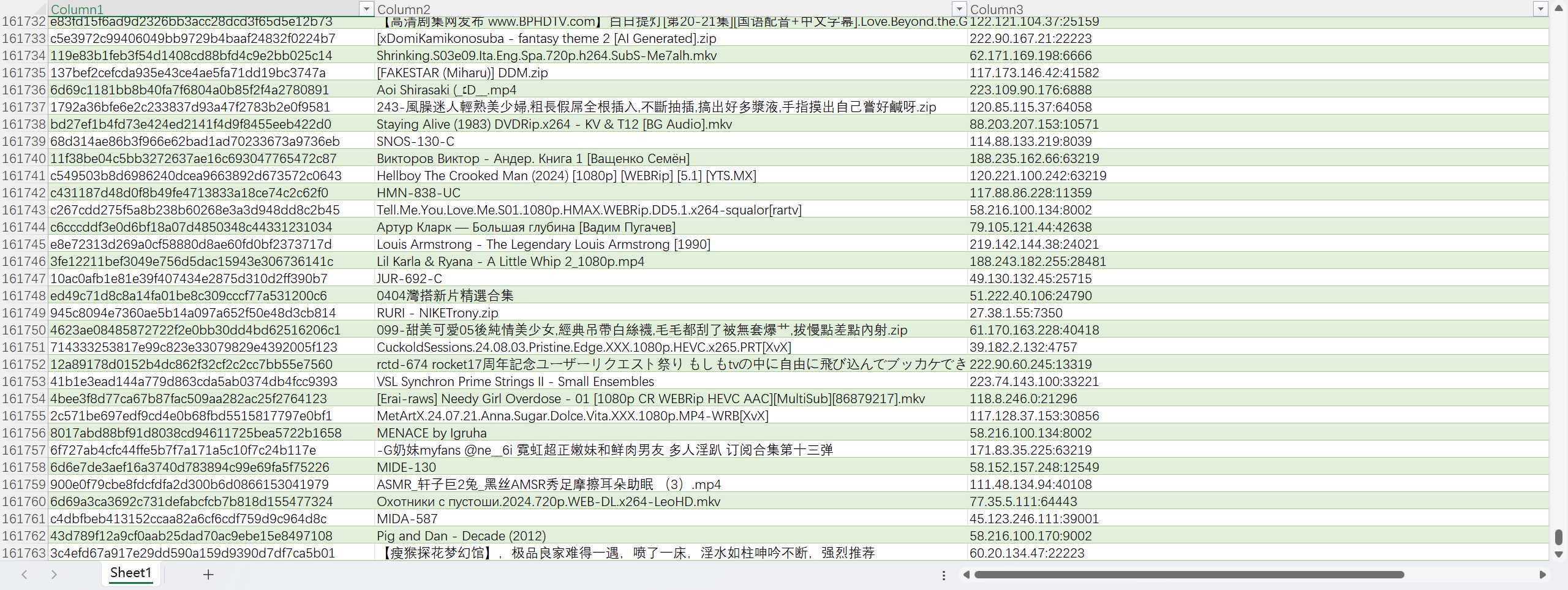Select row header 161740
Screen dimensions: 1568x590
(24, 158)
